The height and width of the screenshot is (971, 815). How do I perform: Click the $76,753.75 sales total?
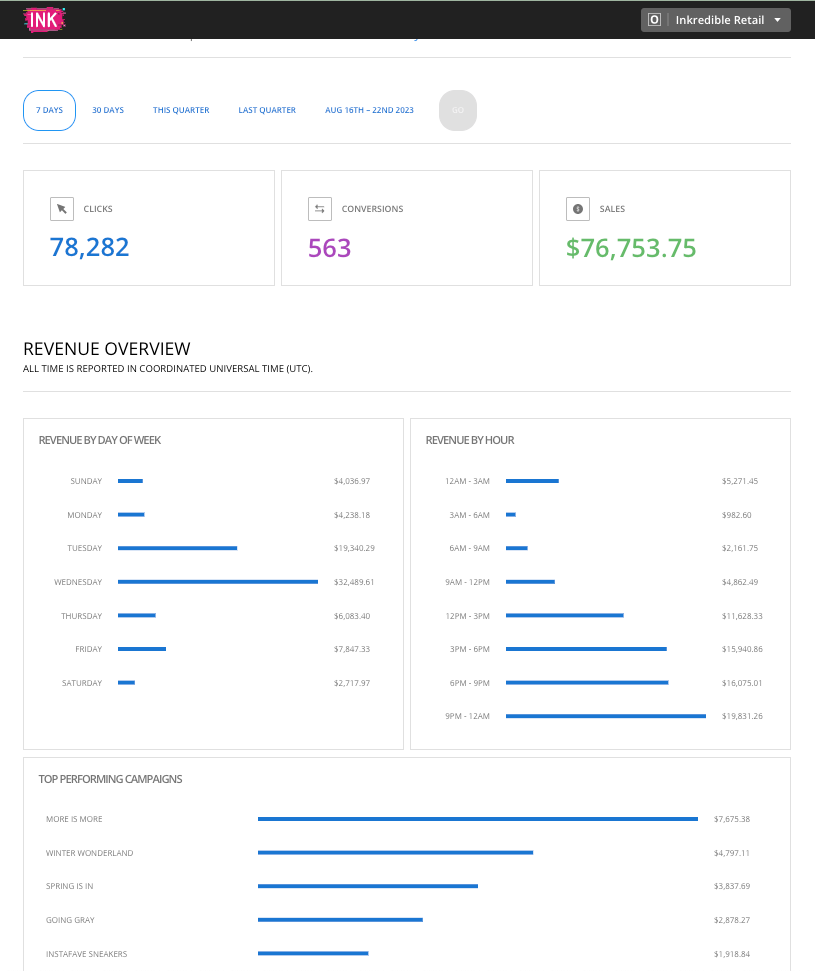pyautogui.click(x=631, y=248)
